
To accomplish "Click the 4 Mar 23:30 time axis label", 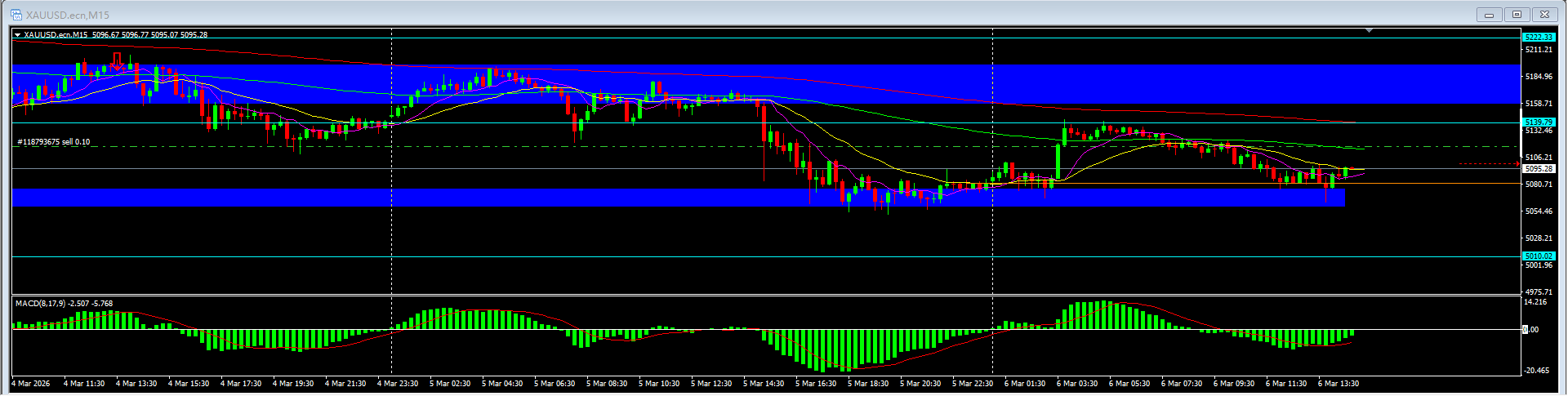I will 398,384.
